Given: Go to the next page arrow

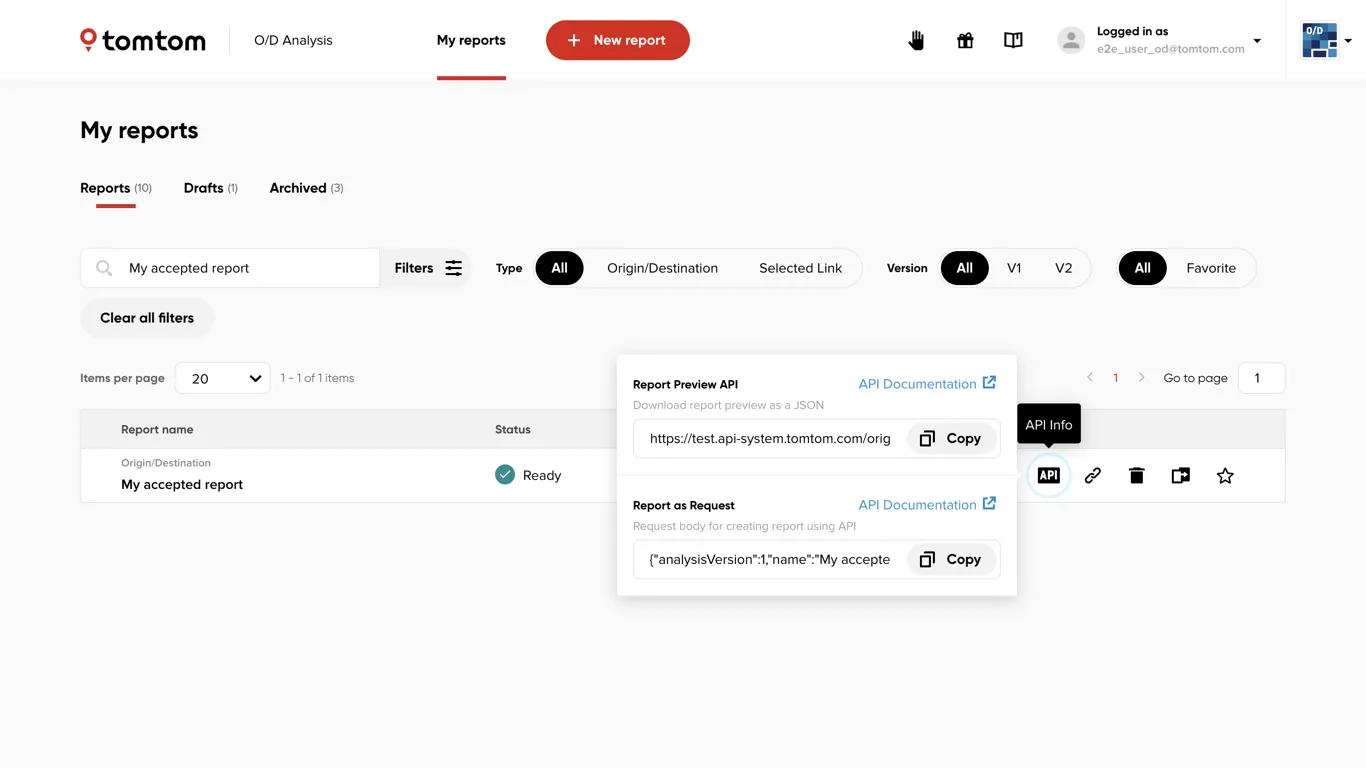Looking at the screenshot, I should [1141, 378].
